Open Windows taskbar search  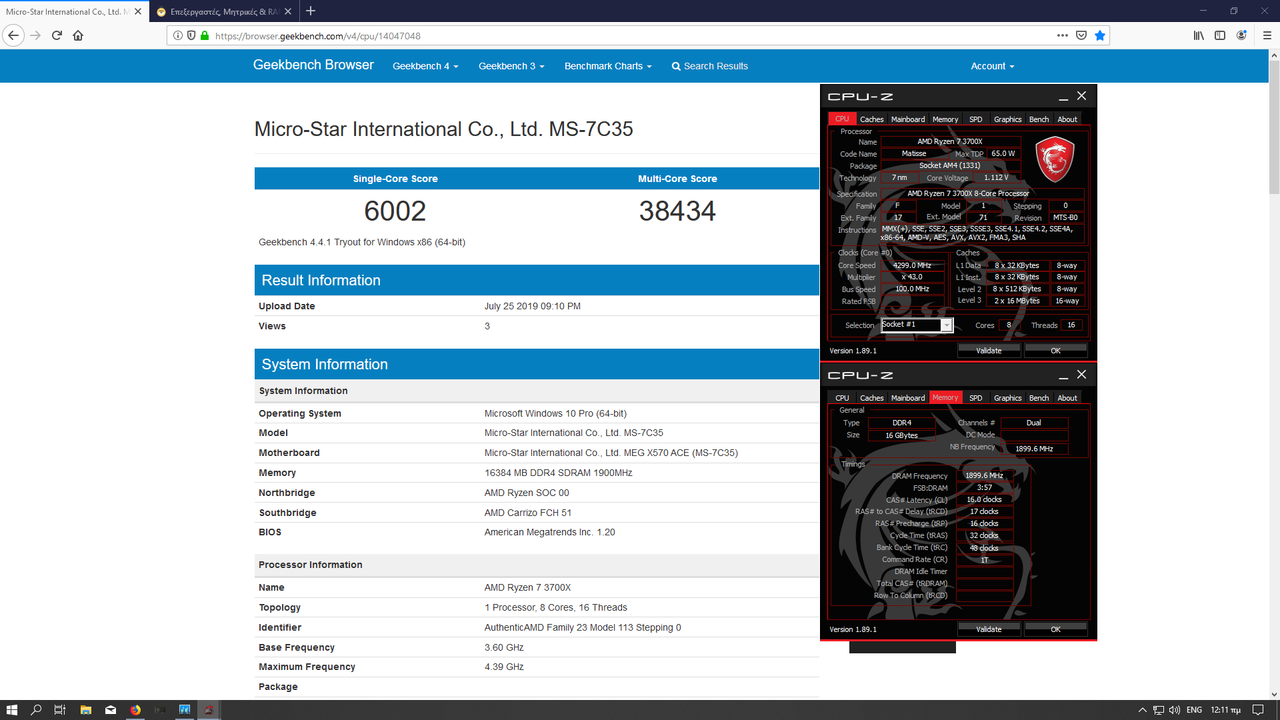point(36,710)
